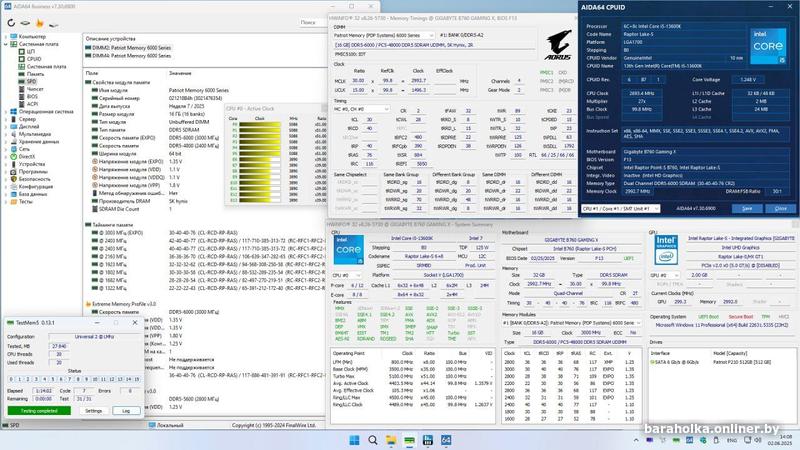Image resolution: width=800 pixels, height=450 pixels.
Task: Click the Серийный номер row
Action: tap(204, 98)
